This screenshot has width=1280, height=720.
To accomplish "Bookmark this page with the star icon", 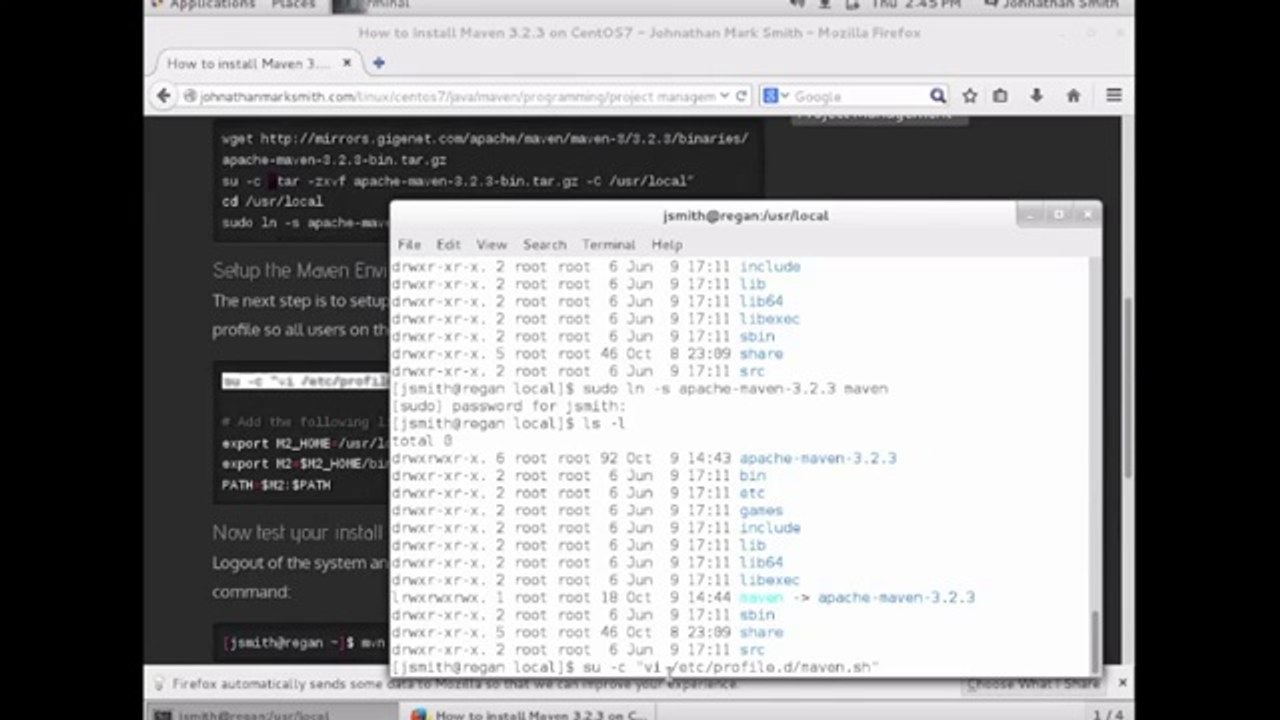I will click(969, 96).
